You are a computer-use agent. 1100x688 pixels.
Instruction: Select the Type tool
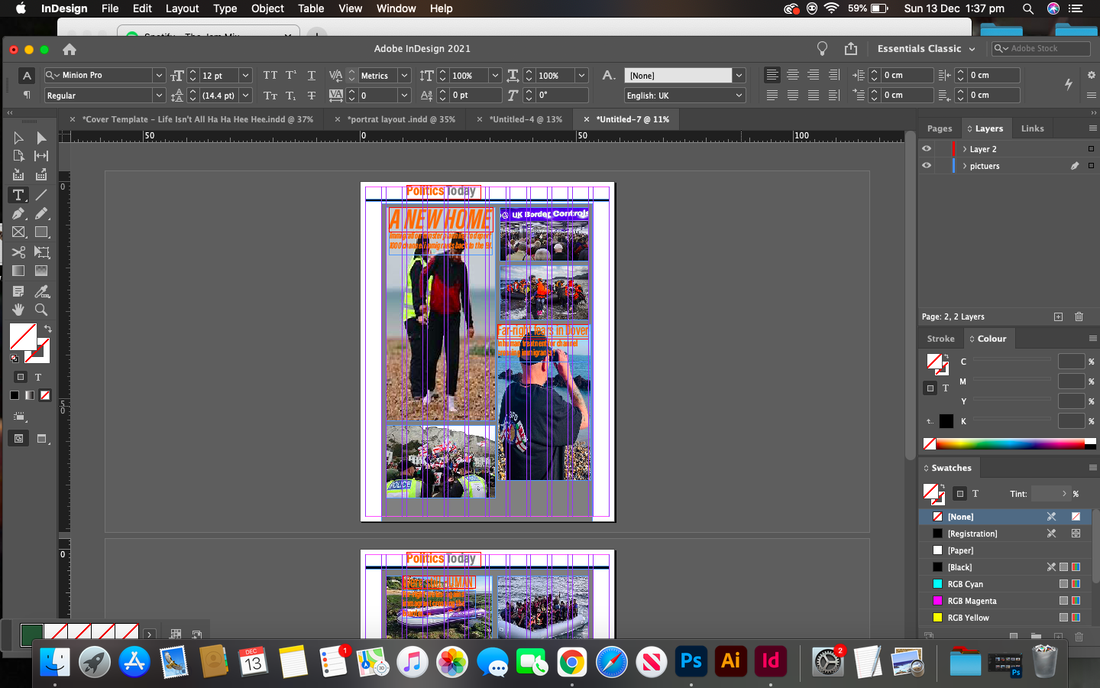pos(18,195)
